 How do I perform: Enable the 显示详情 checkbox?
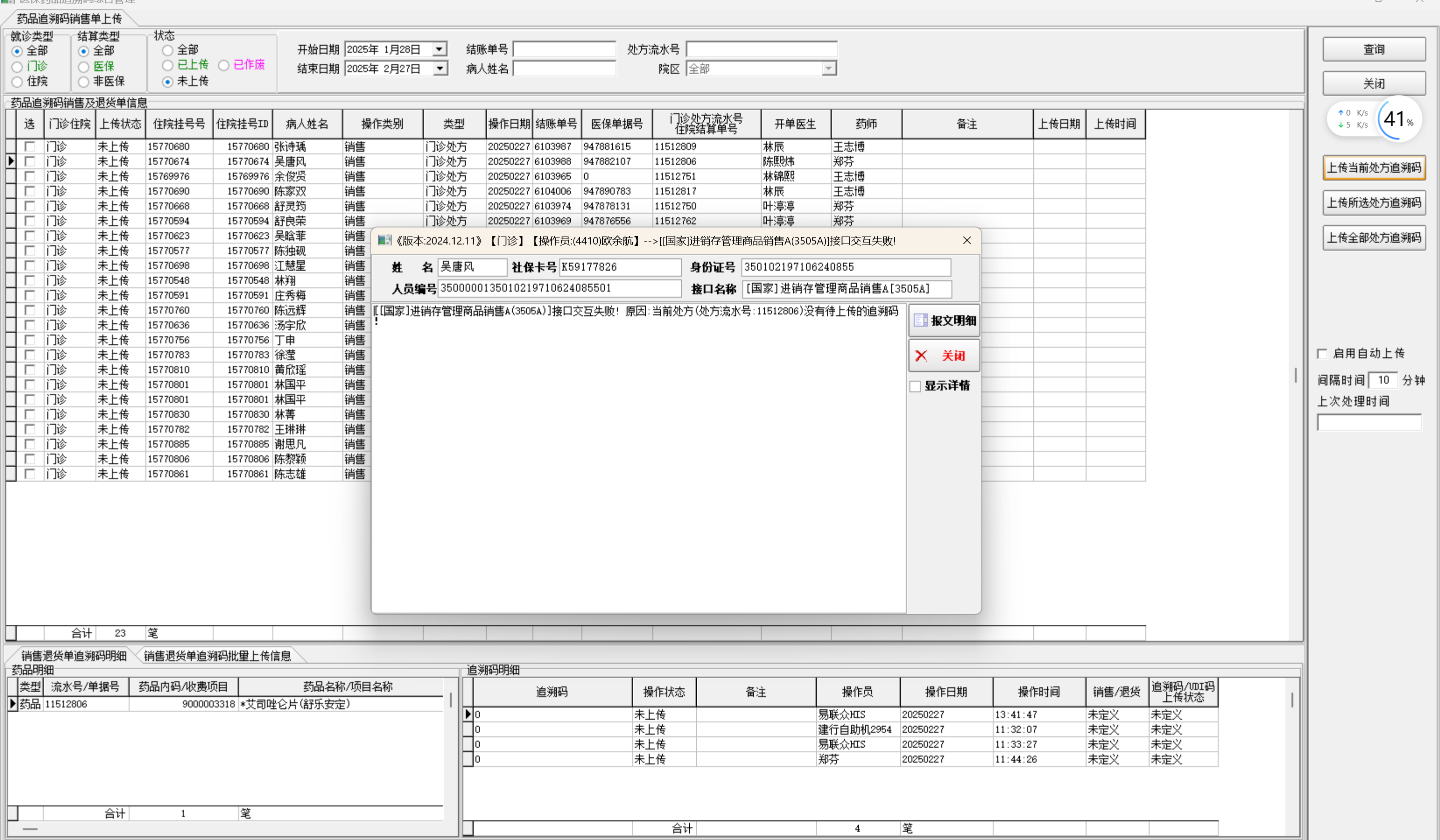pos(915,386)
